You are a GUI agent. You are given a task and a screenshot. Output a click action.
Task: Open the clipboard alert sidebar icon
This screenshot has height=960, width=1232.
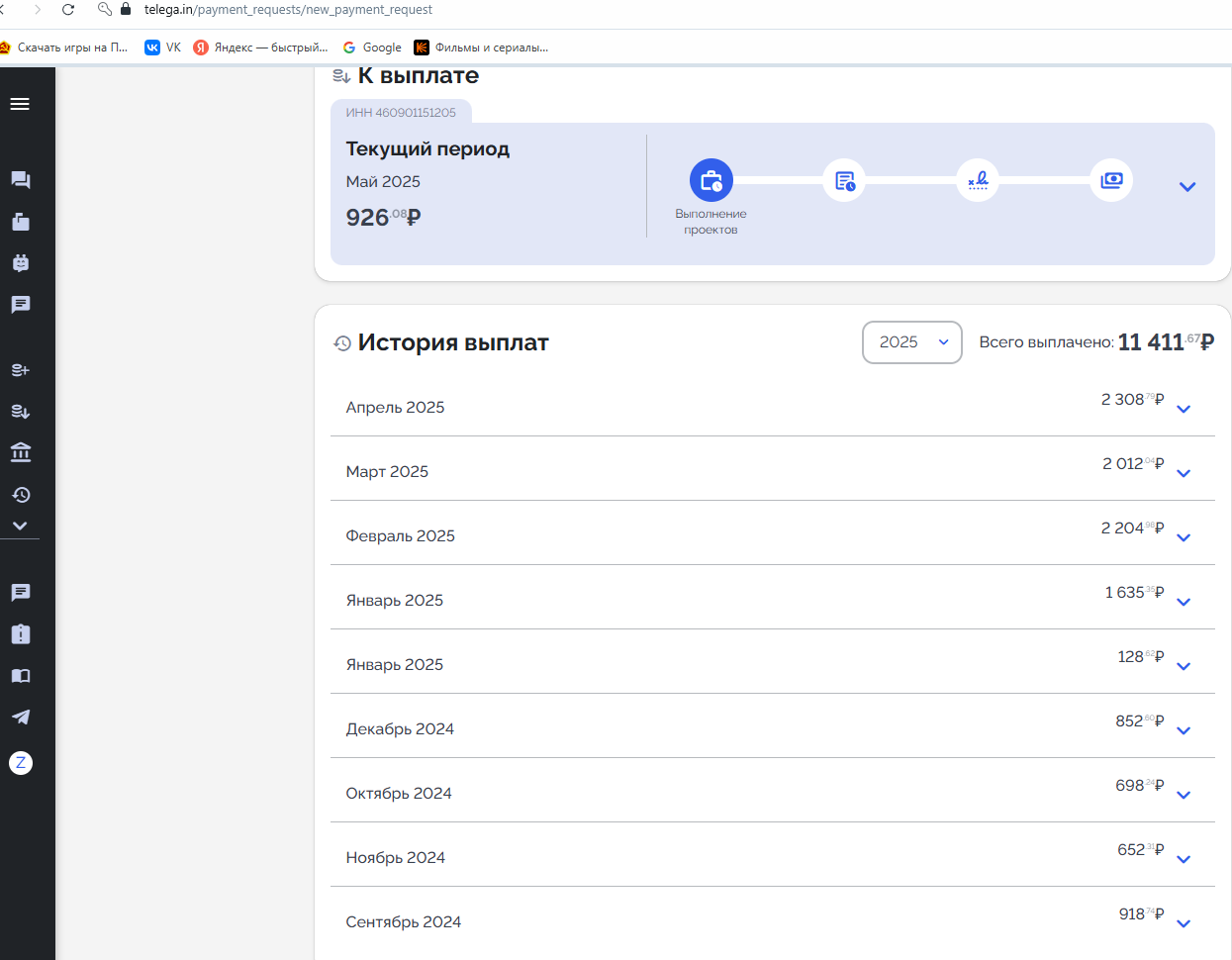[21, 634]
